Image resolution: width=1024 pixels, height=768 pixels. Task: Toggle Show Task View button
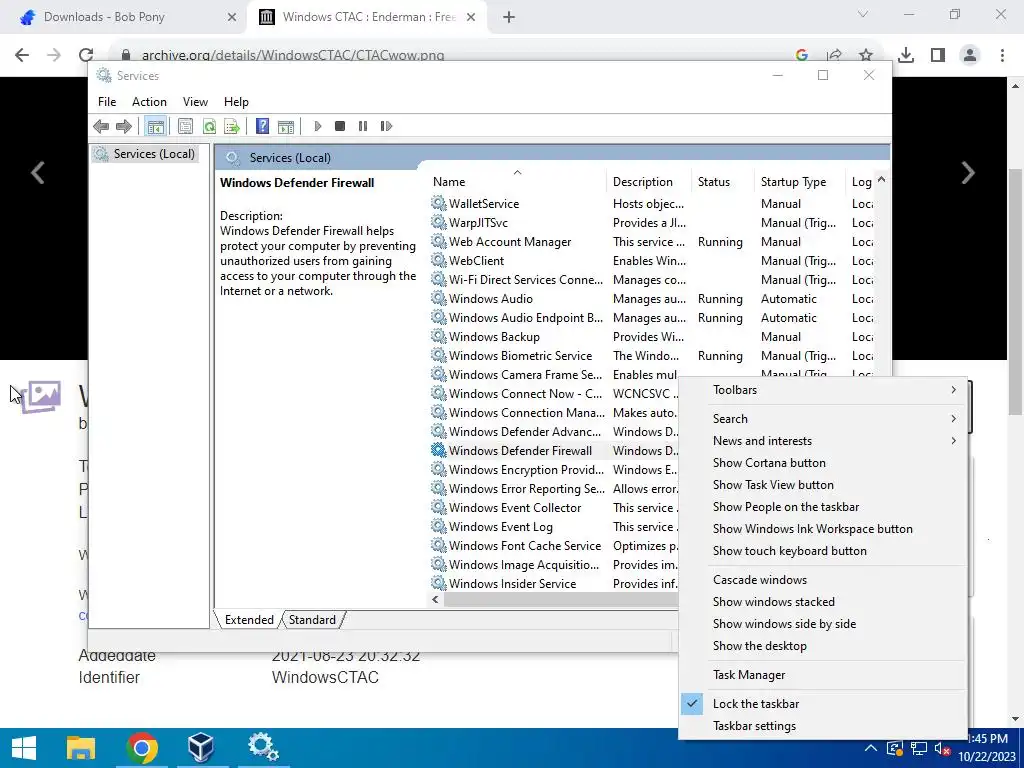click(823, 485)
